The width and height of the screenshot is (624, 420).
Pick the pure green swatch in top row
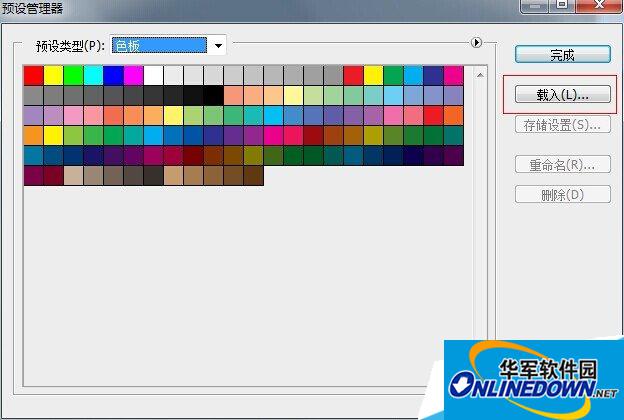(74, 76)
